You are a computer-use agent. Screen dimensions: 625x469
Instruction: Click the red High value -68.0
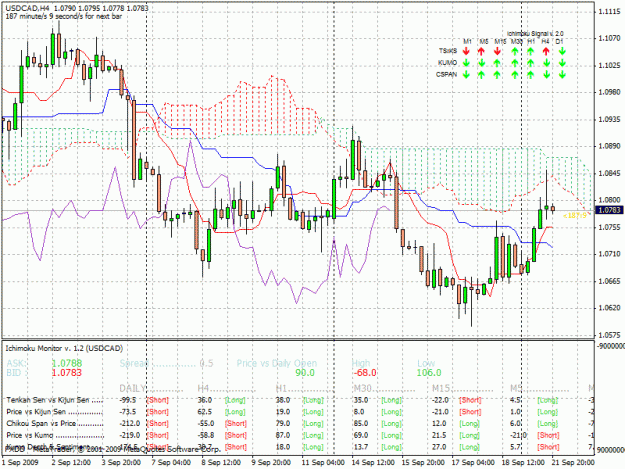(364, 373)
